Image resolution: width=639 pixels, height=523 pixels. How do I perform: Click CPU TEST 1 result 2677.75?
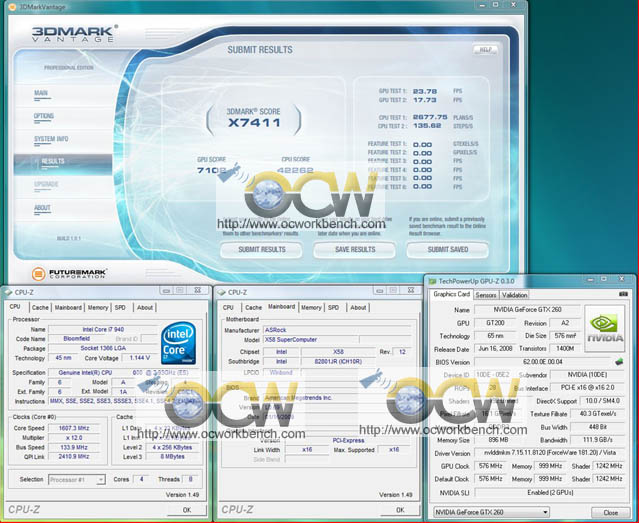(x=430, y=117)
